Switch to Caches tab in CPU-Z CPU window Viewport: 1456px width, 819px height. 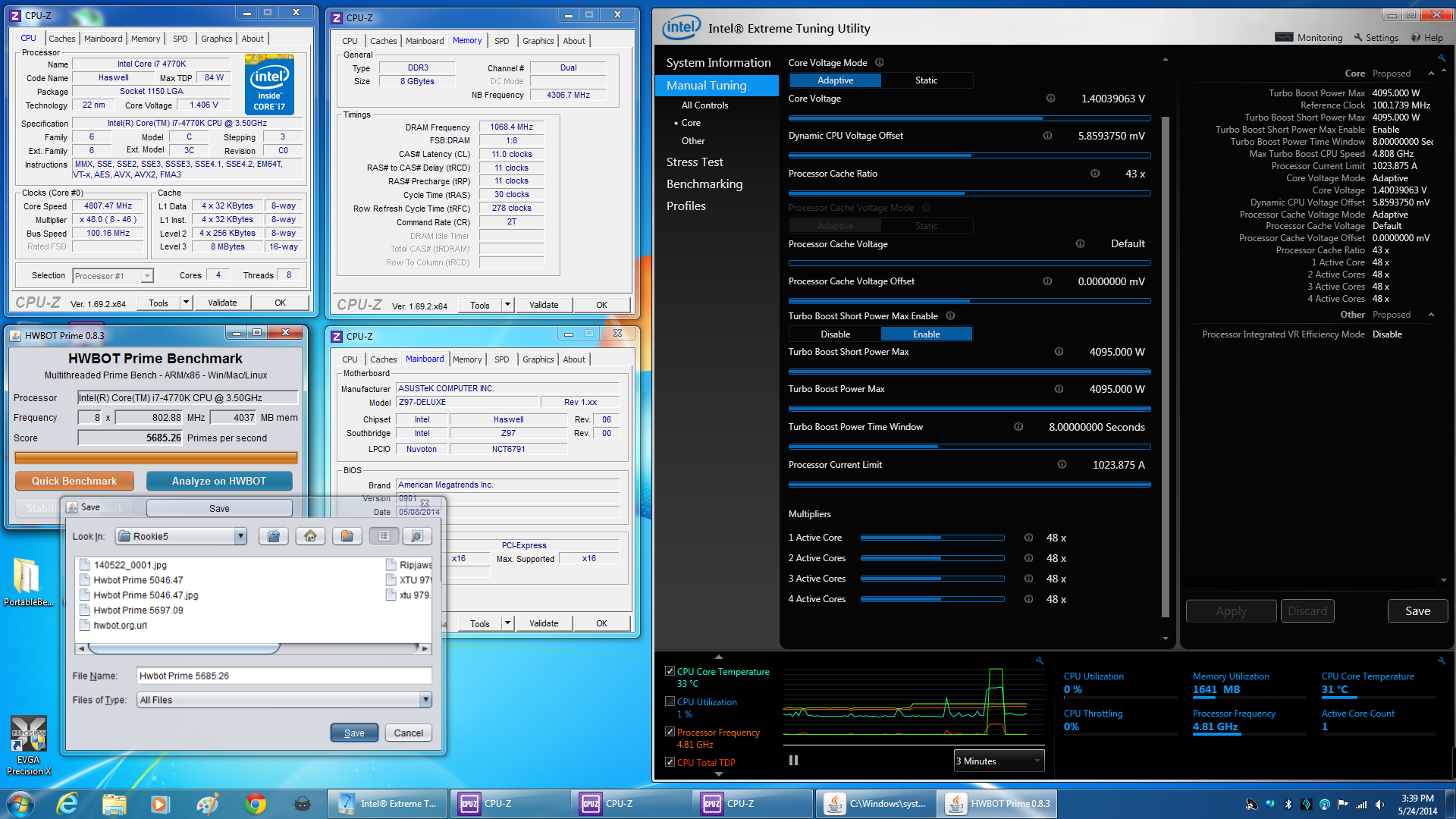click(x=61, y=39)
